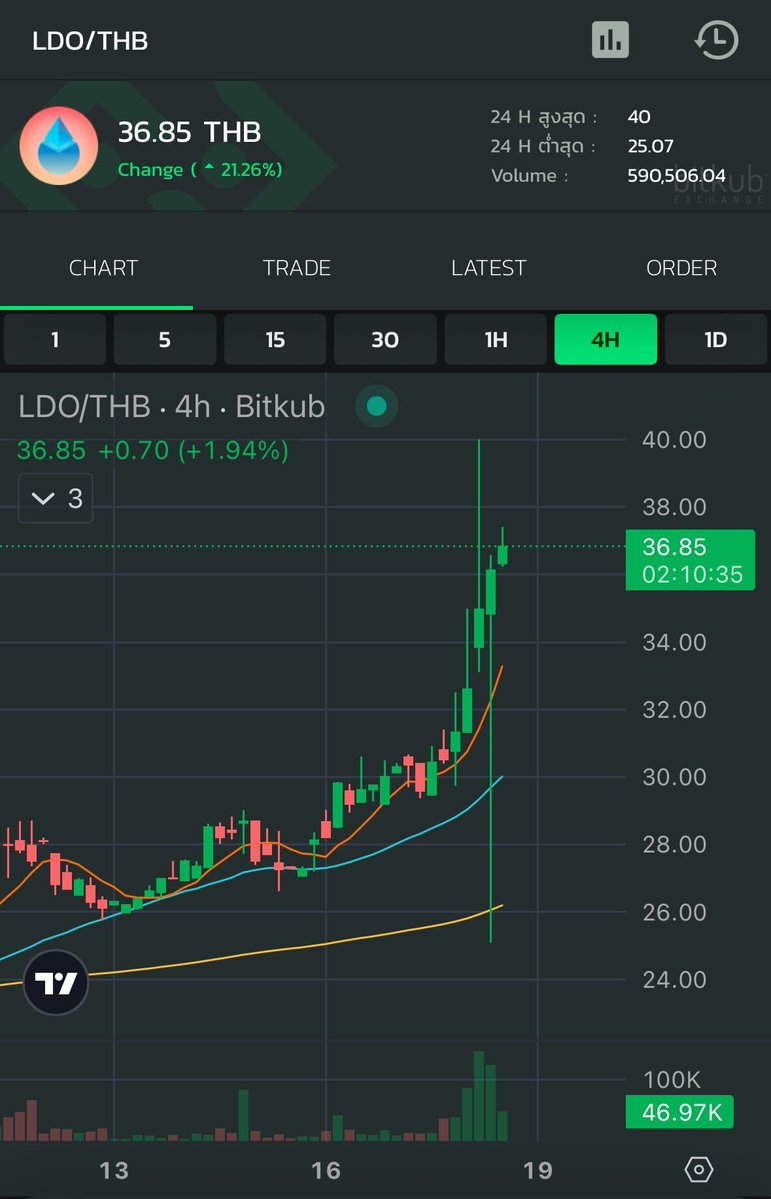The image size is (771, 1199).
Task: Tap the green market status dot
Action: click(x=376, y=407)
